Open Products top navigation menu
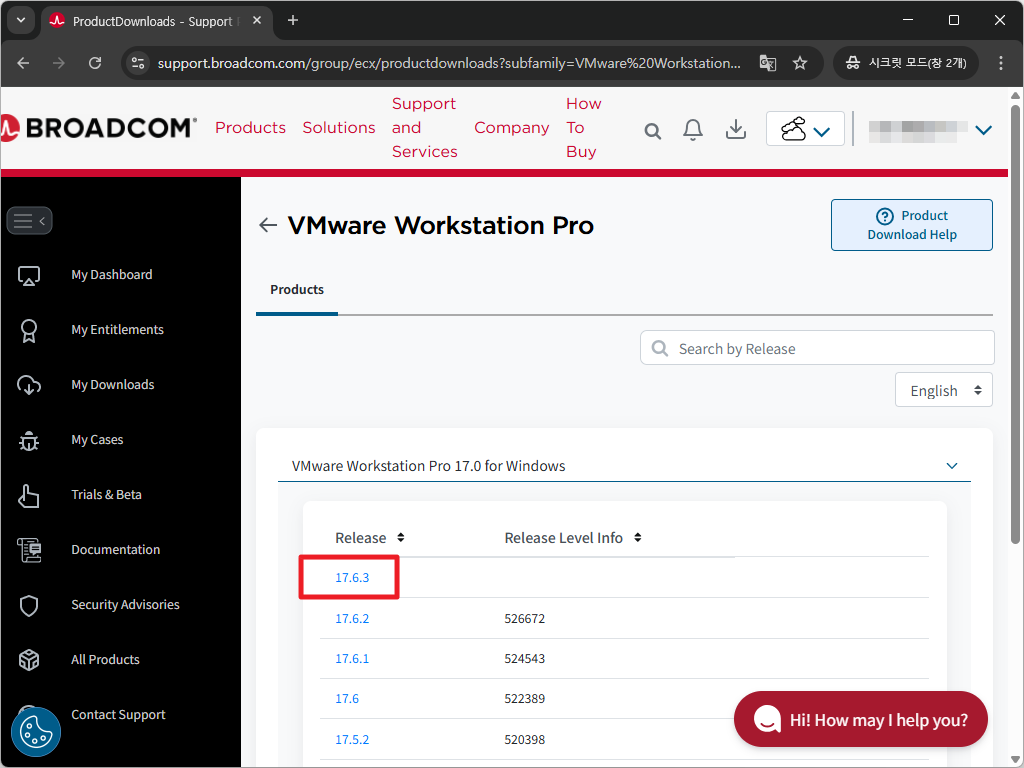Viewport: 1024px width, 768px height. [250, 127]
